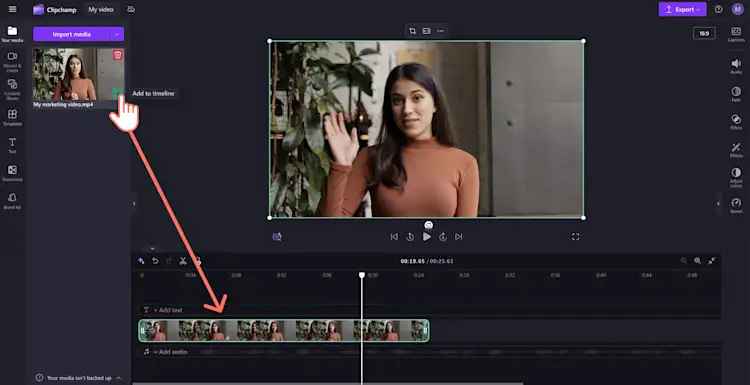The height and width of the screenshot is (385, 750).
Task: Click the timeline horizontal scrollbar
Action: [x=328, y=383]
